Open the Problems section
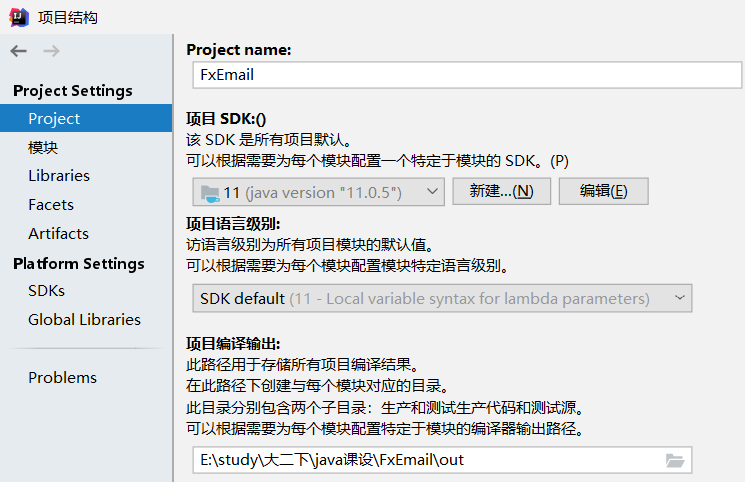The height and width of the screenshot is (482, 745). click(x=62, y=377)
